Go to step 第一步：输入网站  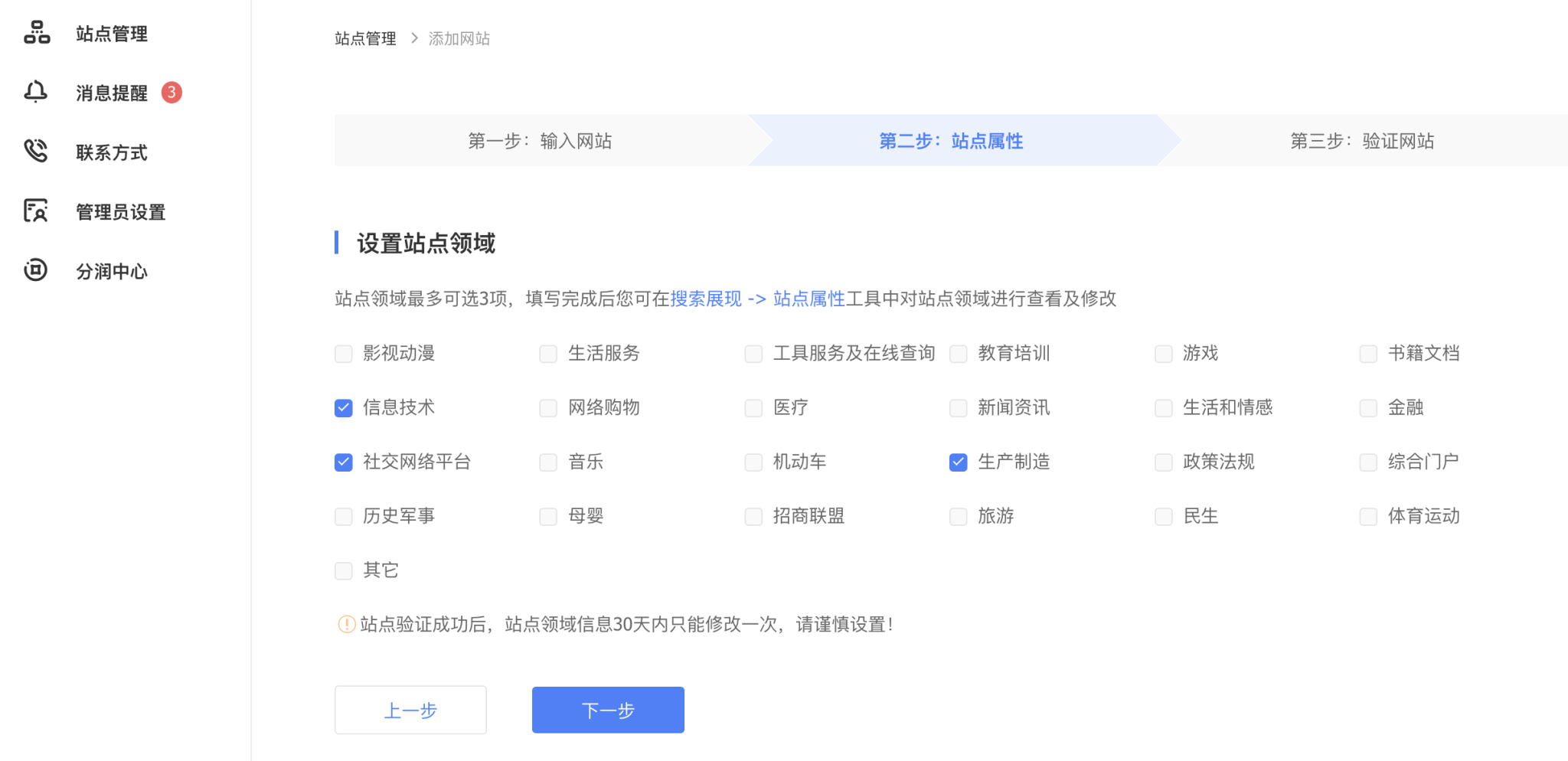(x=540, y=141)
